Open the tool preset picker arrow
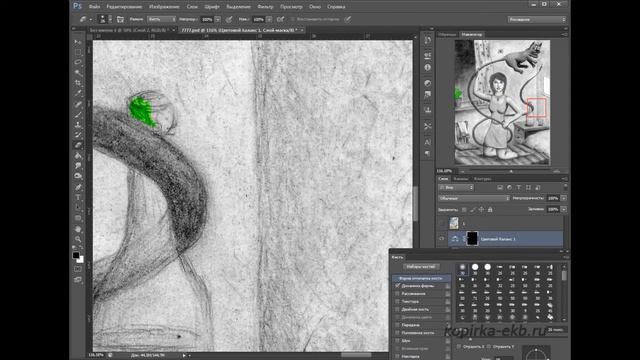640x360 pixels. pyautogui.click(x=91, y=19)
